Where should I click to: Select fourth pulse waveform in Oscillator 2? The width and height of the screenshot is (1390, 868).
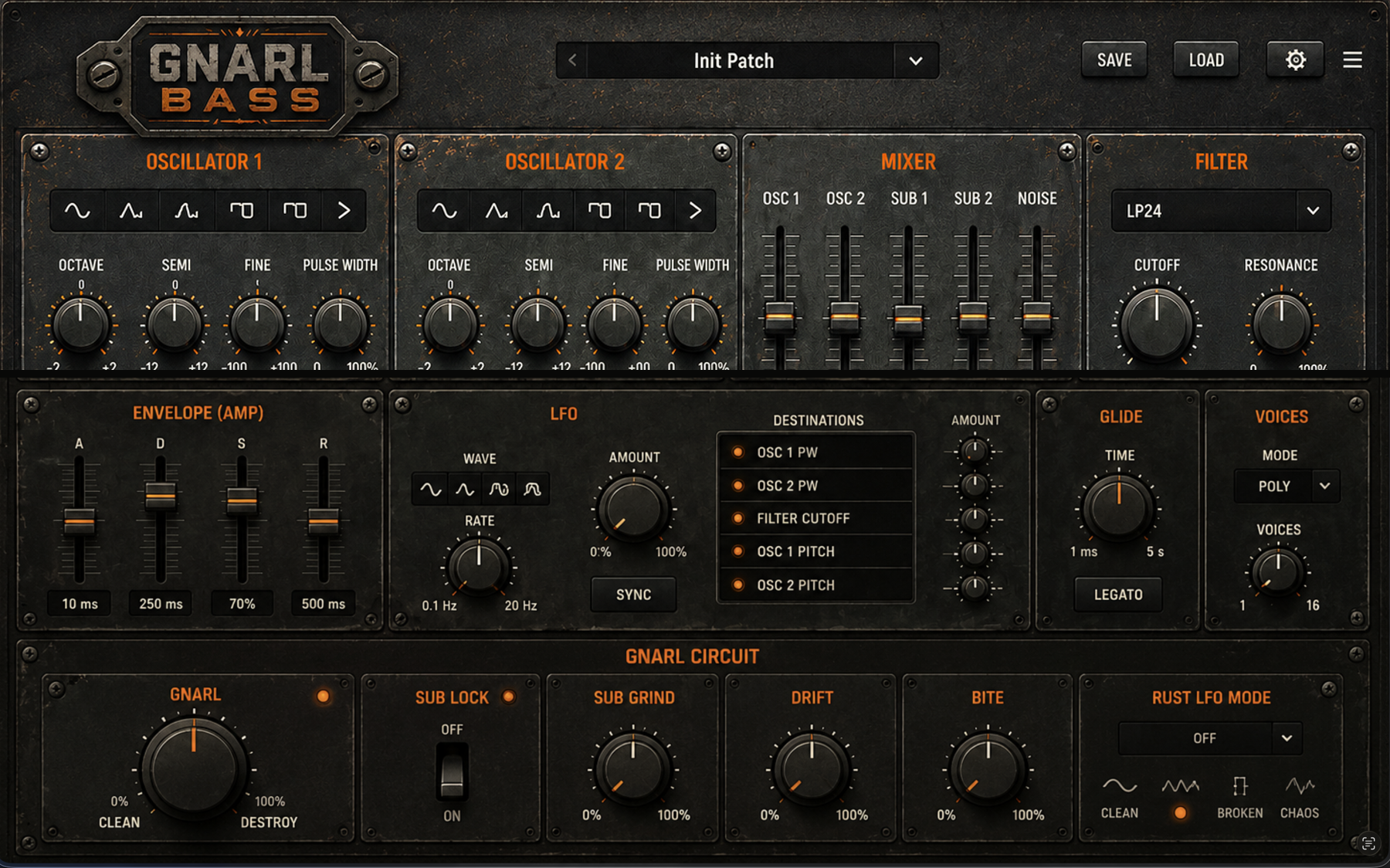point(599,210)
